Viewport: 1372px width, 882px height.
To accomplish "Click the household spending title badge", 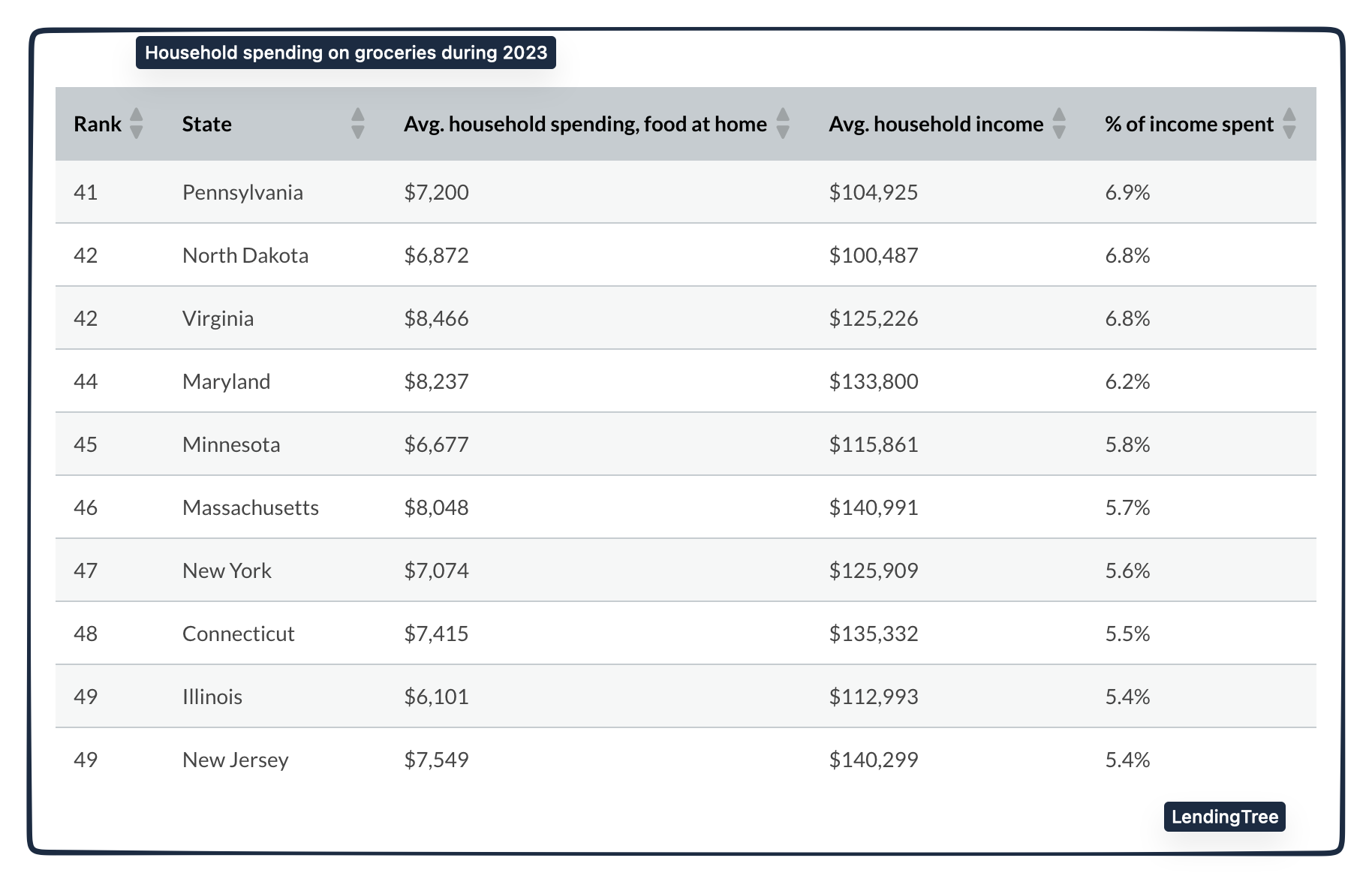I will click(x=345, y=53).
